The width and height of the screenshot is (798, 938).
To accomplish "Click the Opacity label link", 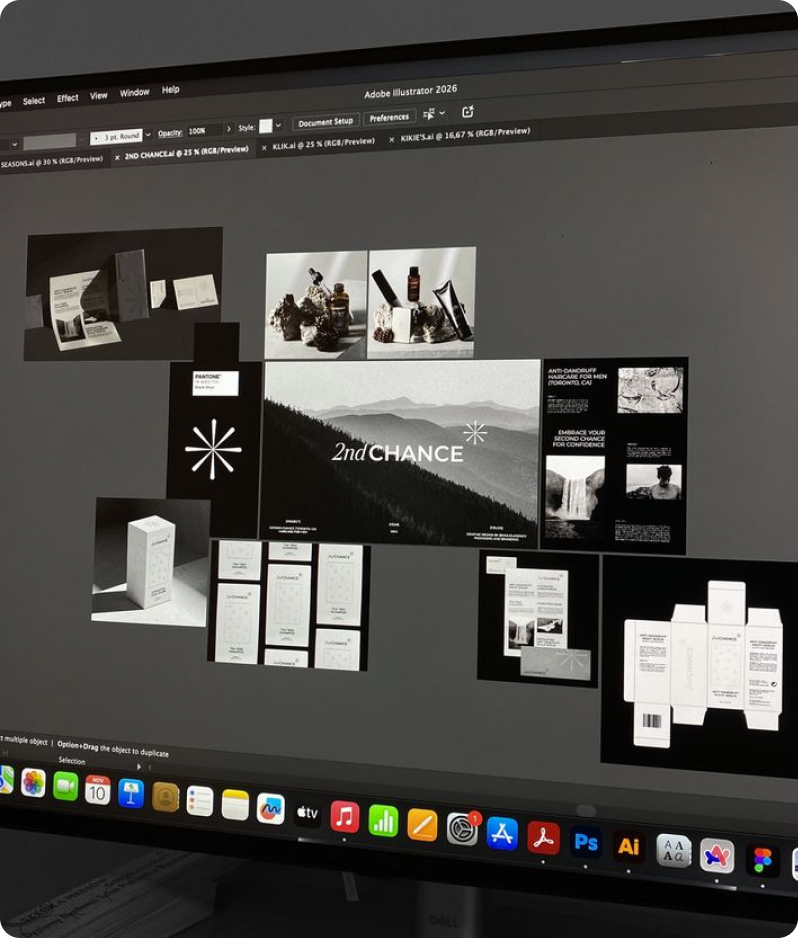I will 170,133.
